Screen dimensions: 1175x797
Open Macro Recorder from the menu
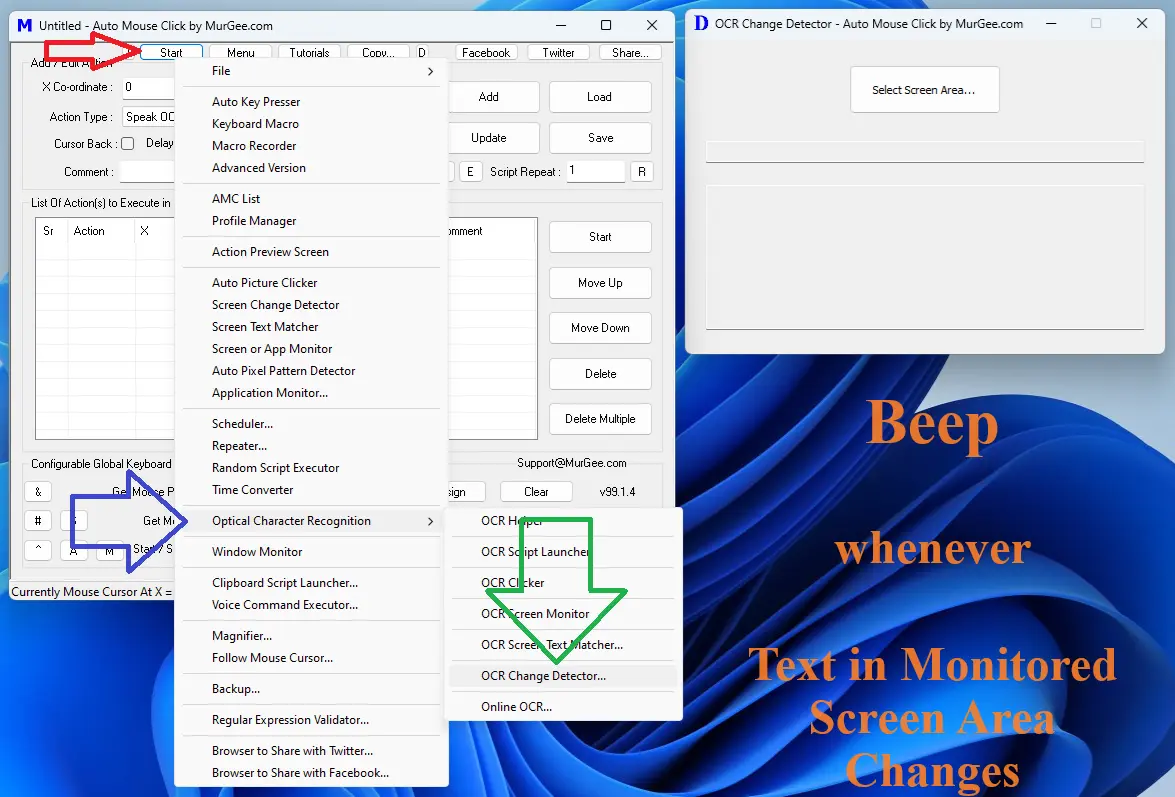pyautogui.click(x=311, y=145)
